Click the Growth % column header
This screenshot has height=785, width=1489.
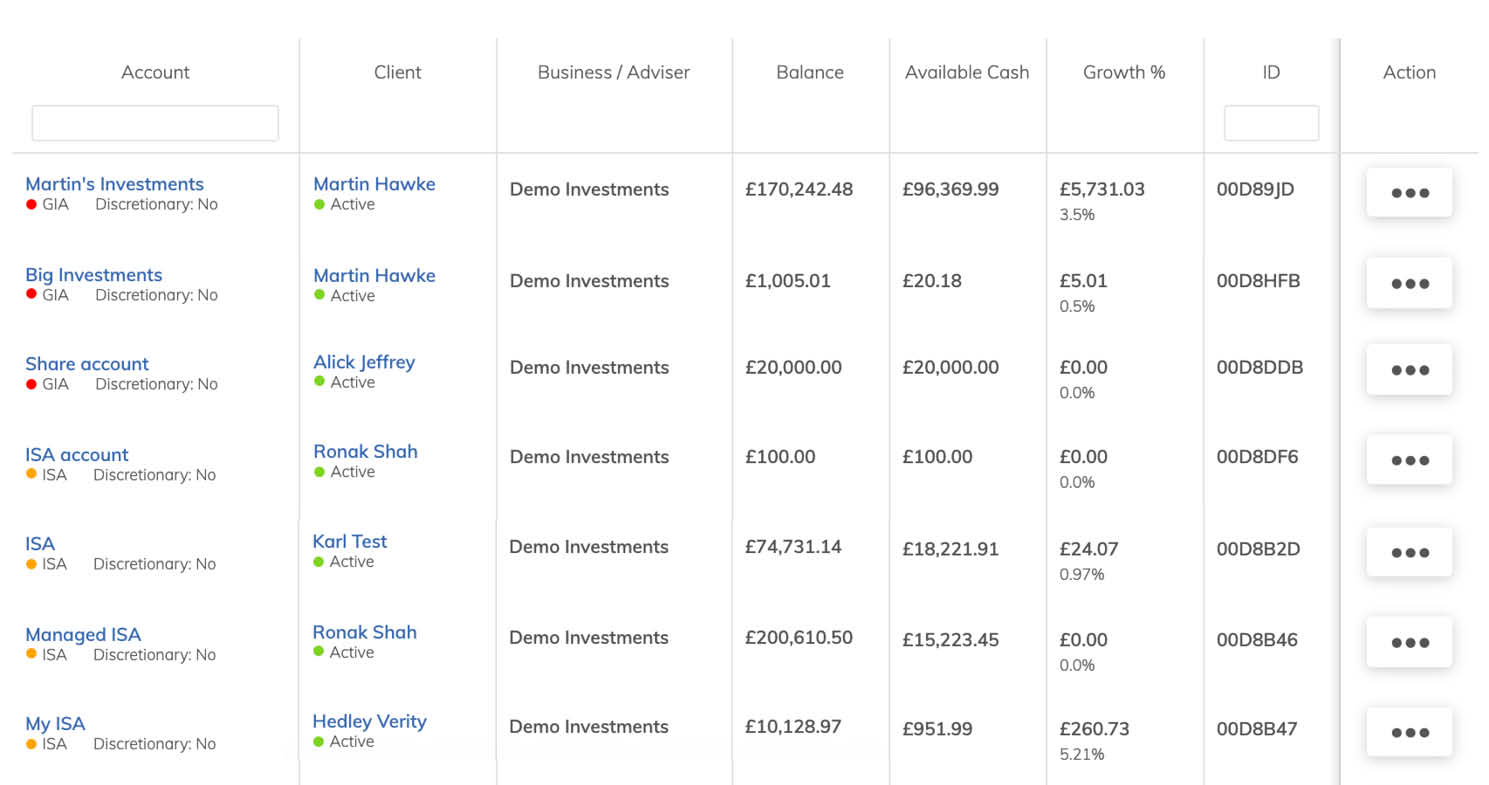pos(1124,72)
